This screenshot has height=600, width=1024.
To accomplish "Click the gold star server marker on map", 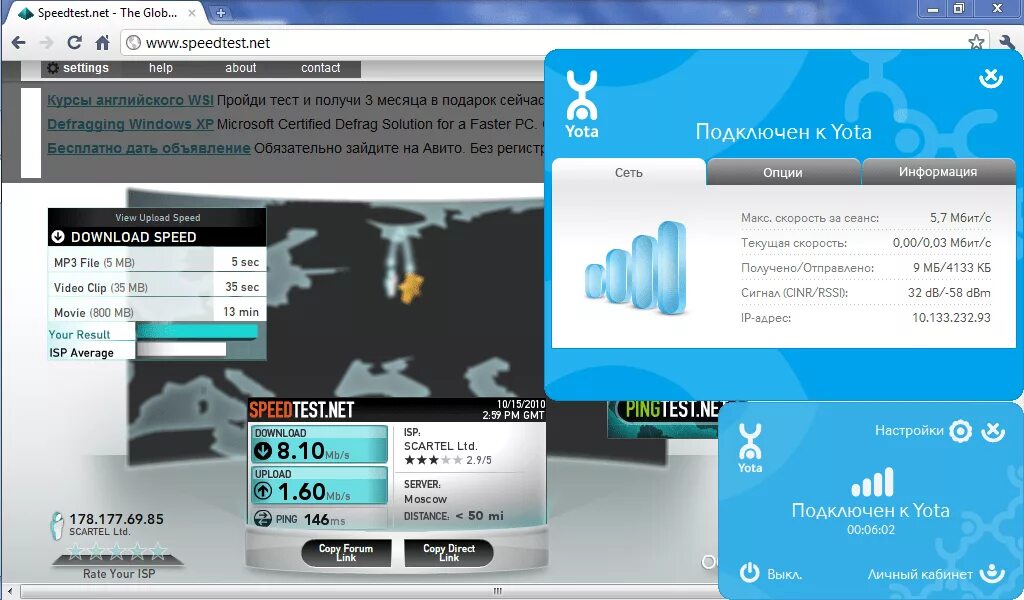I will pos(411,287).
